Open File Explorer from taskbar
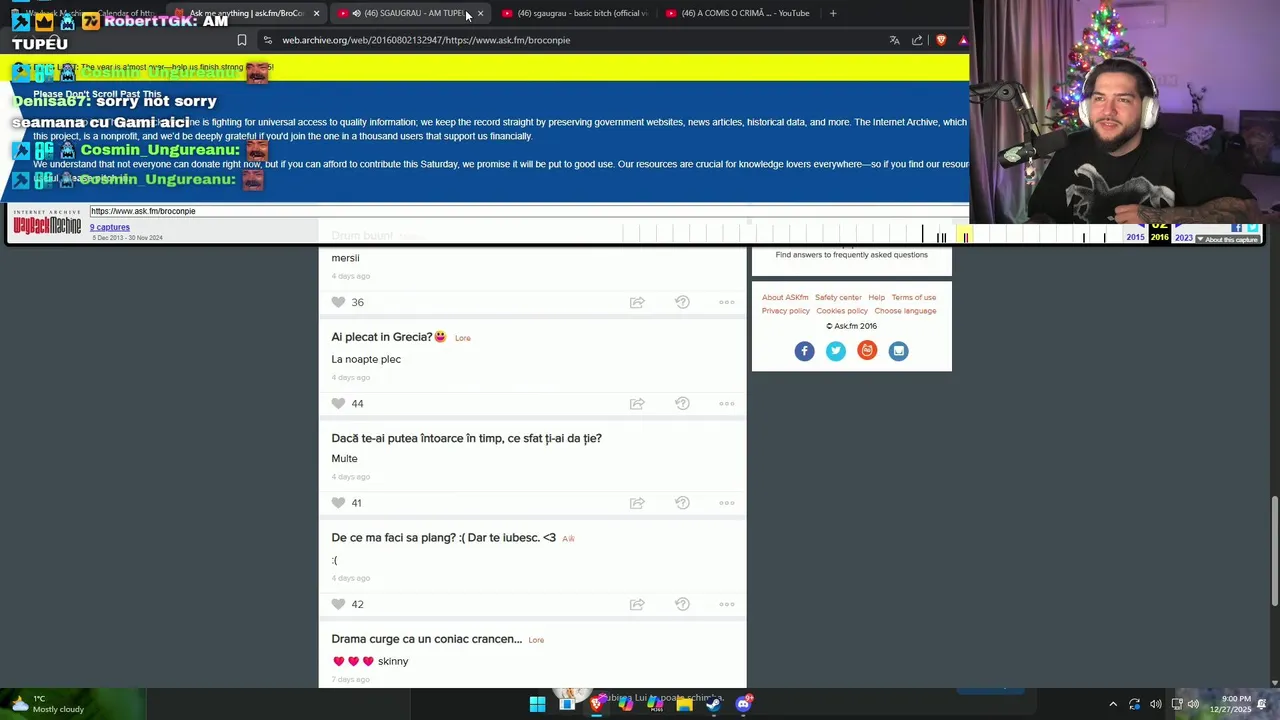The height and width of the screenshot is (720, 1280). point(684,704)
